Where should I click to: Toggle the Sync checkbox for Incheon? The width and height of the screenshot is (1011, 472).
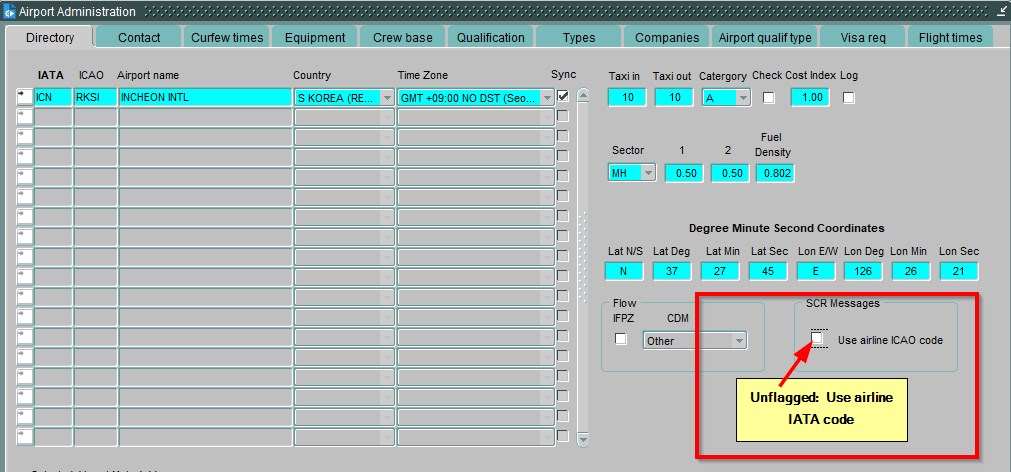(563, 97)
